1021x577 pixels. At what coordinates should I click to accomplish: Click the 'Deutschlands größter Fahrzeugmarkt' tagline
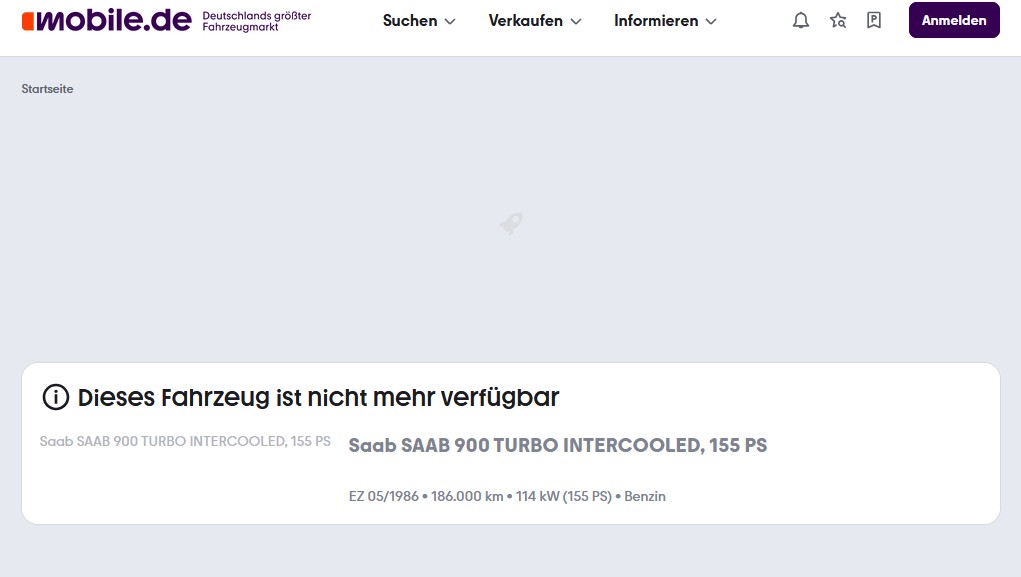[x=257, y=21]
